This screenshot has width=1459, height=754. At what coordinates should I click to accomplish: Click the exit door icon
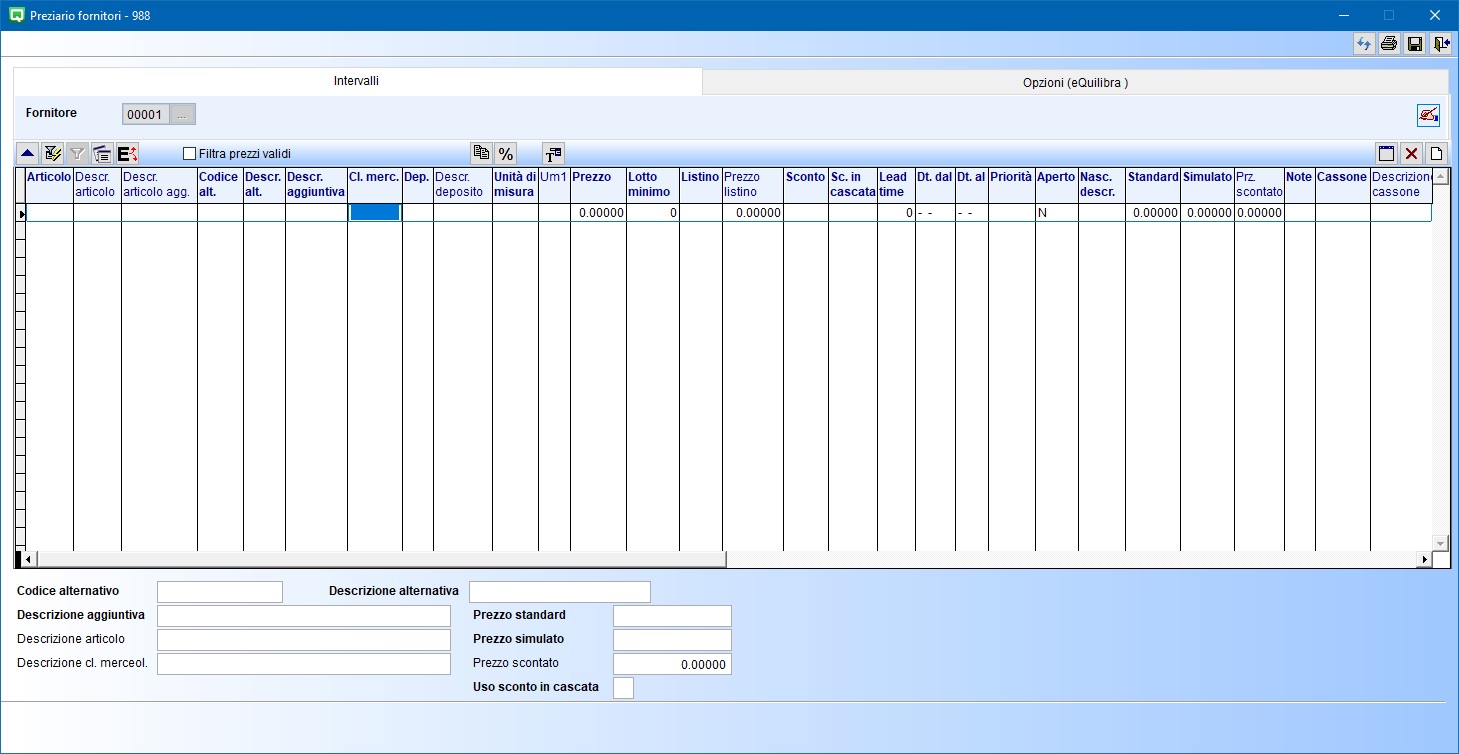[1440, 44]
